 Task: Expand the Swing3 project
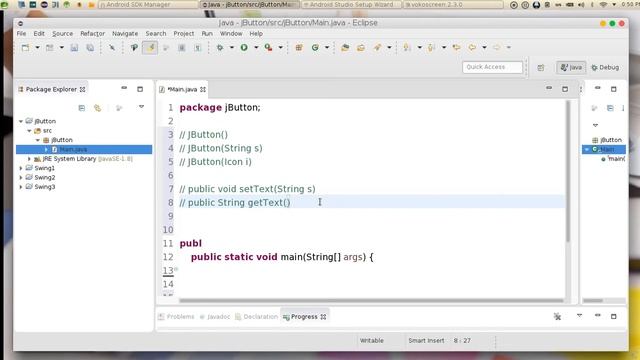point(21,187)
